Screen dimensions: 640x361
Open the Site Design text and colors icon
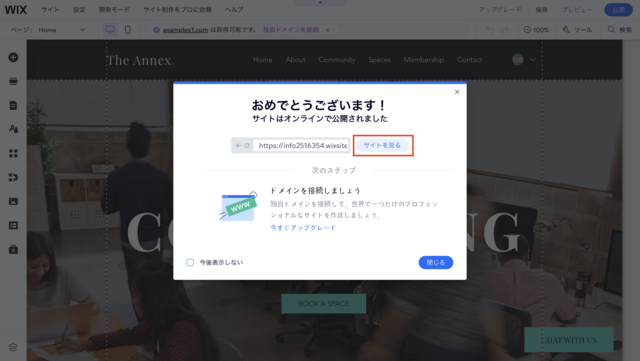(x=13, y=129)
